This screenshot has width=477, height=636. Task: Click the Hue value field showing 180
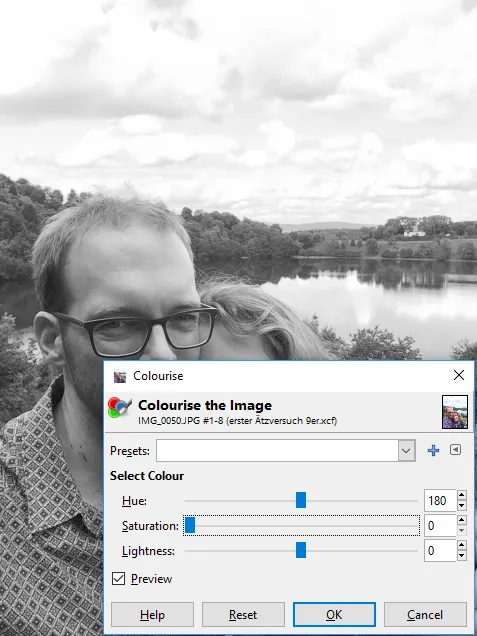click(x=440, y=501)
